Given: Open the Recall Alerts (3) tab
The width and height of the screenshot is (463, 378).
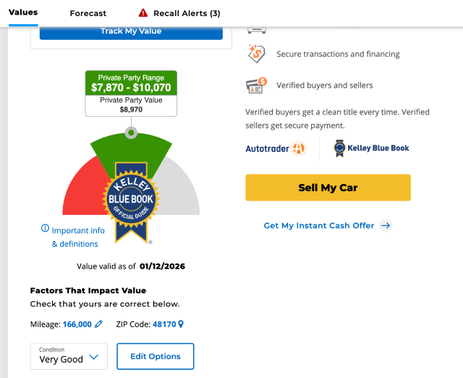Looking at the screenshot, I should (x=179, y=13).
